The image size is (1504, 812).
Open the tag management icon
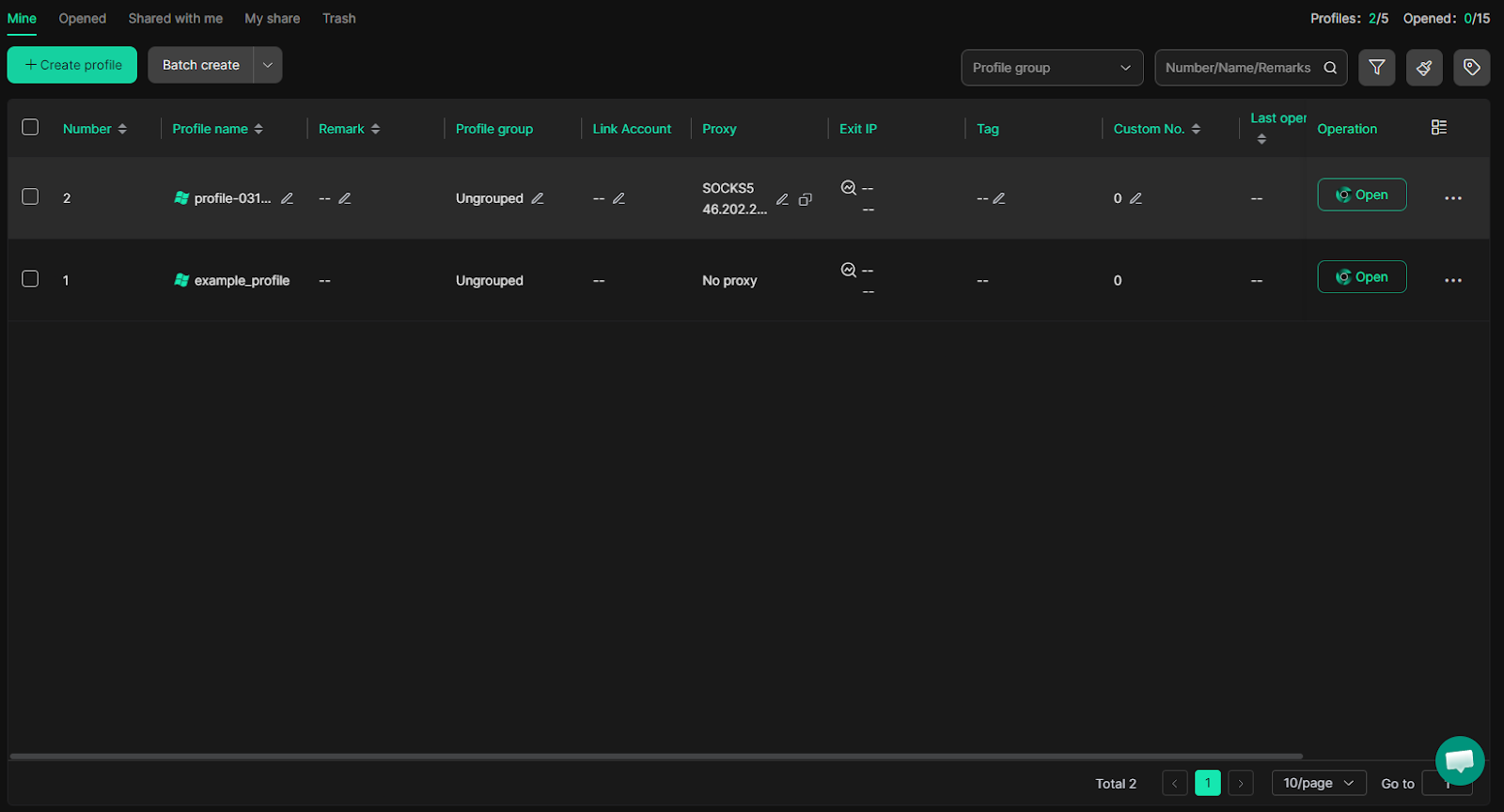coord(1471,68)
